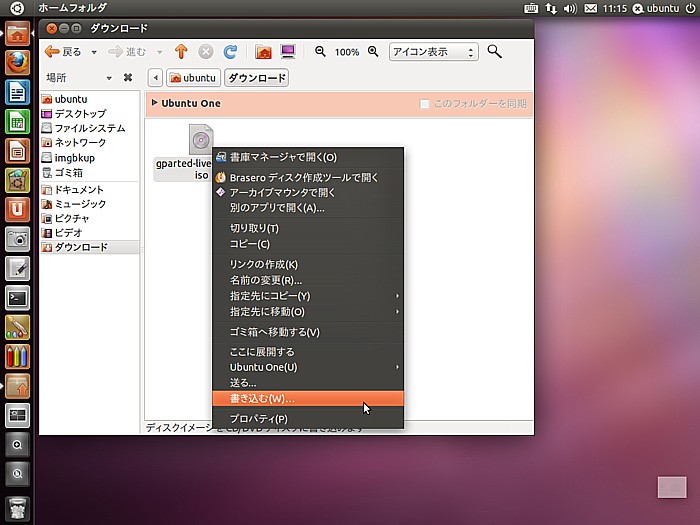Screen dimensions: 700x525
Task: Open the 場所 sidebar dropdown
Action: 109,78
